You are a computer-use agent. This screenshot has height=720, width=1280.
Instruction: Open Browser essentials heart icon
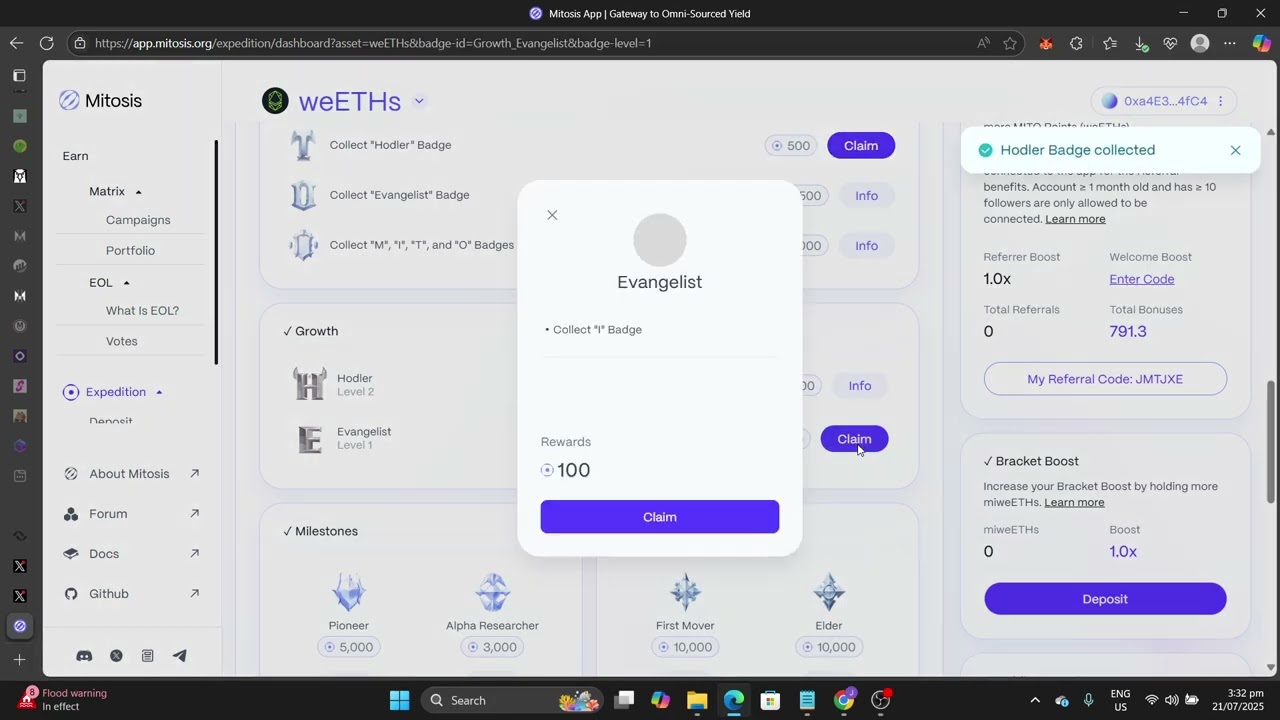(x=1170, y=43)
